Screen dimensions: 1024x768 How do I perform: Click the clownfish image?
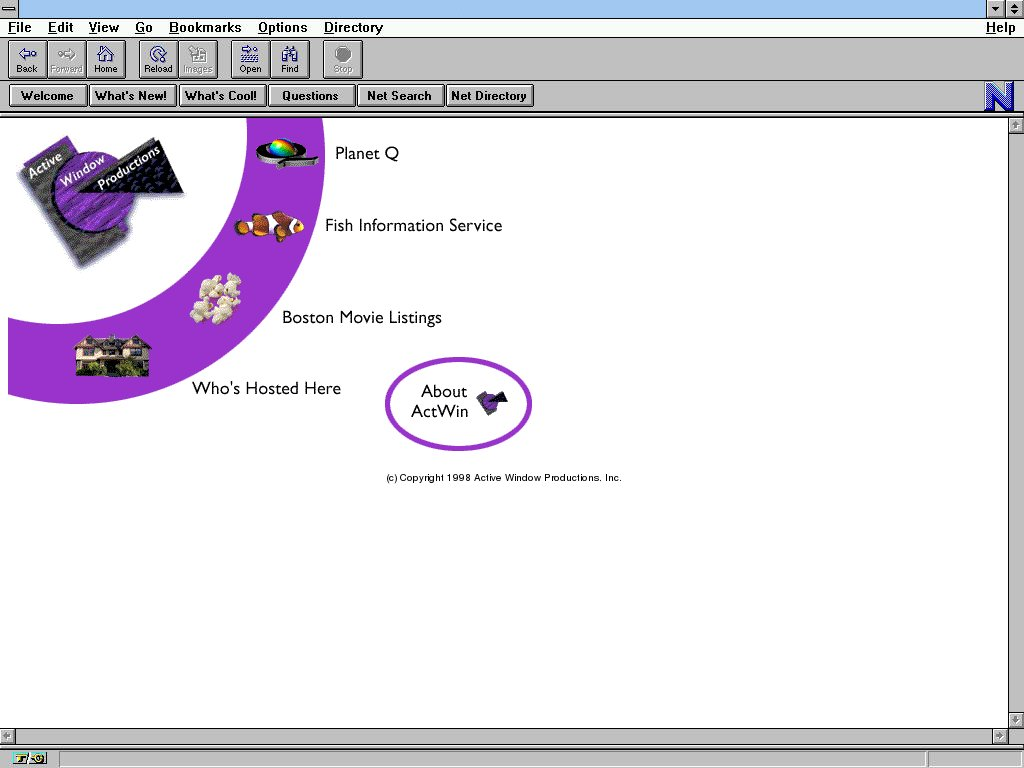(x=269, y=226)
